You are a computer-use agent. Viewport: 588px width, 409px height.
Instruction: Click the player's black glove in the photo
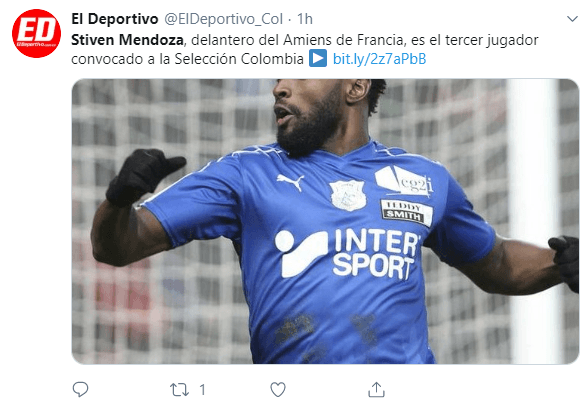(144, 175)
